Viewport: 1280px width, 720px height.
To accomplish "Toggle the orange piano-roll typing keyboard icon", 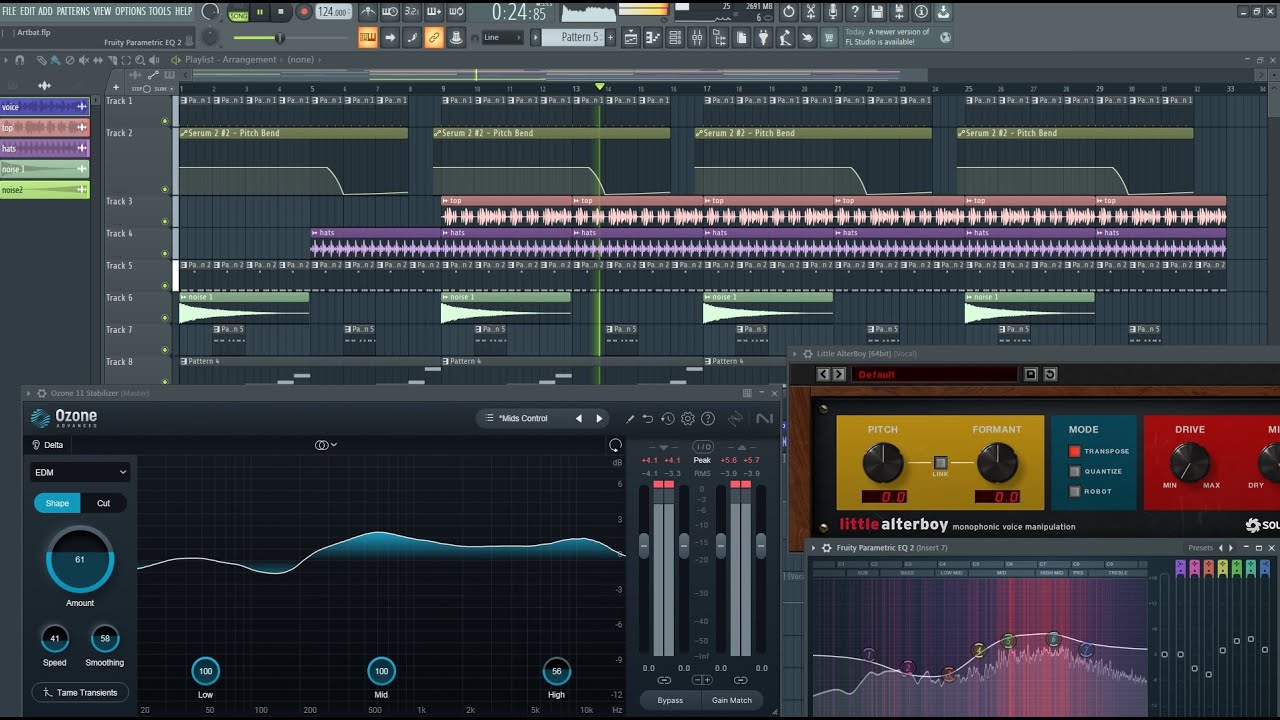I will [x=367, y=37].
